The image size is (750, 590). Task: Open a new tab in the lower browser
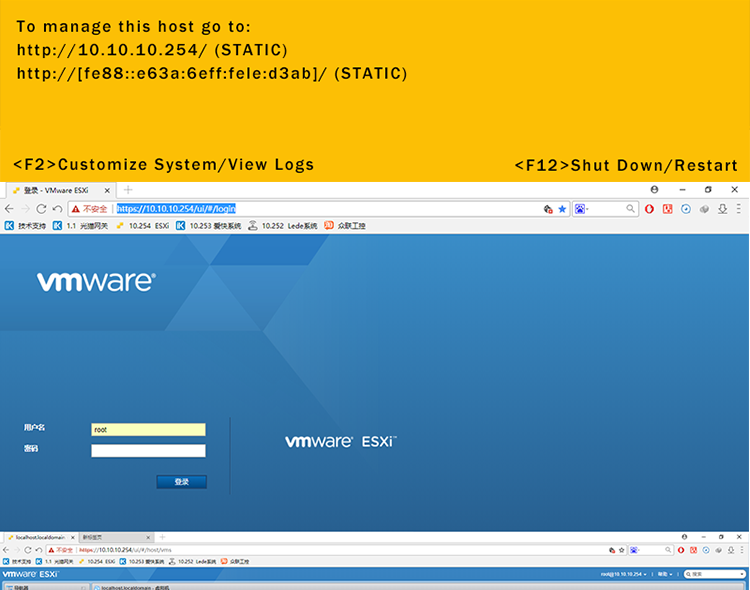tap(162, 537)
